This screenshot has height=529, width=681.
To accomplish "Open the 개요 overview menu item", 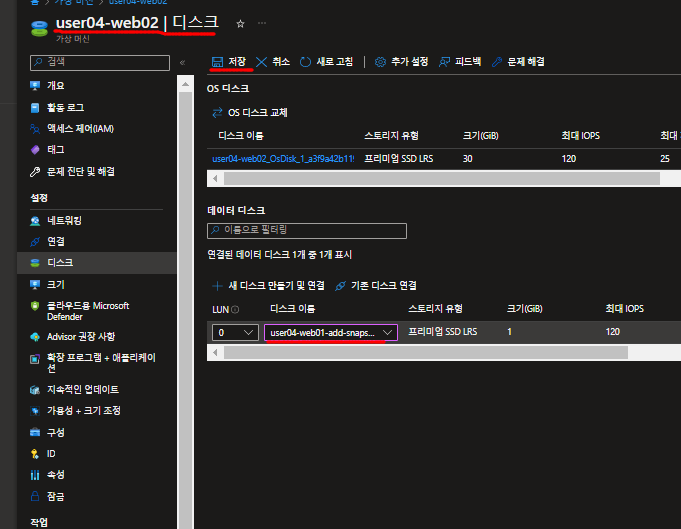I will coord(56,86).
